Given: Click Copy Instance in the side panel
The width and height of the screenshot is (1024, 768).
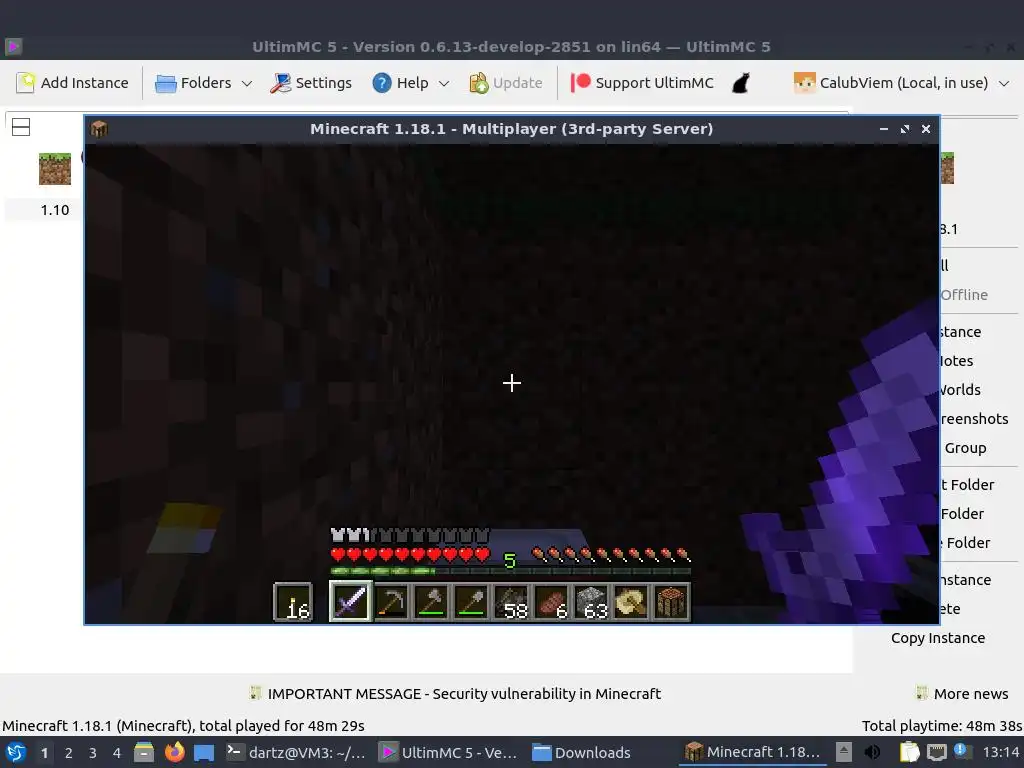Looking at the screenshot, I should 938,638.
